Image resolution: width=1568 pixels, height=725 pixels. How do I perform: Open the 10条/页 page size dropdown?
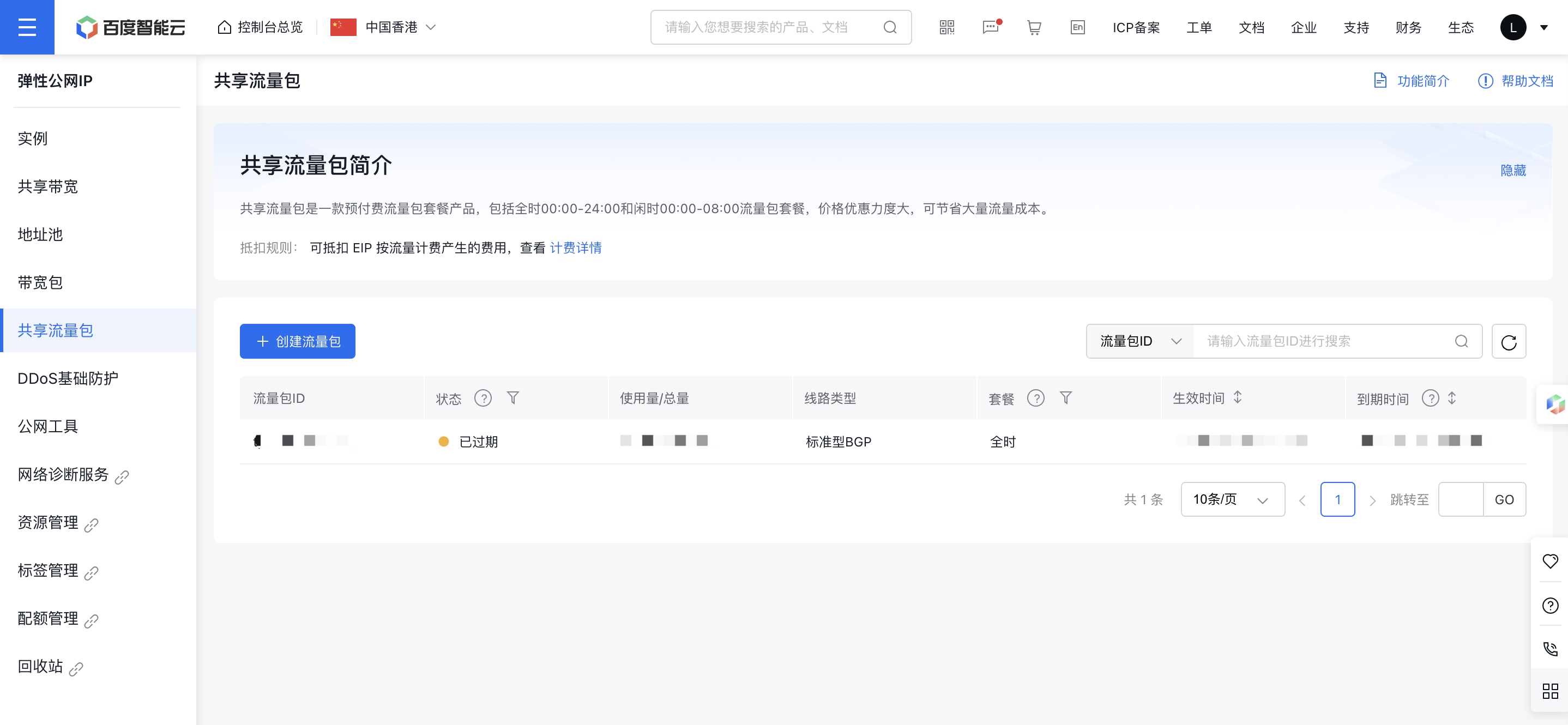(x=1232, y=500)
